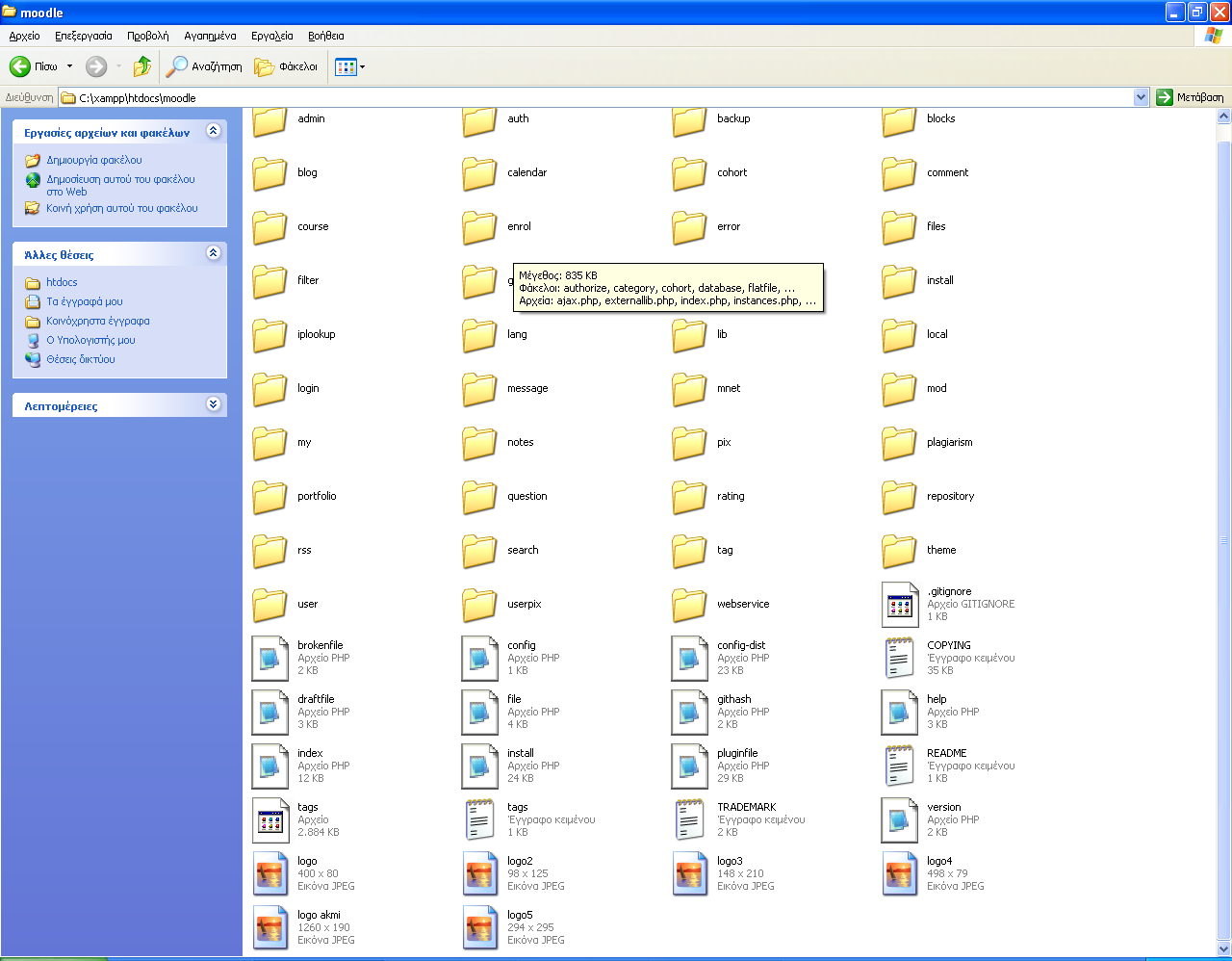Open Τα έγγραφά μου link
The image size is (1232, 961).
(85, 301)
